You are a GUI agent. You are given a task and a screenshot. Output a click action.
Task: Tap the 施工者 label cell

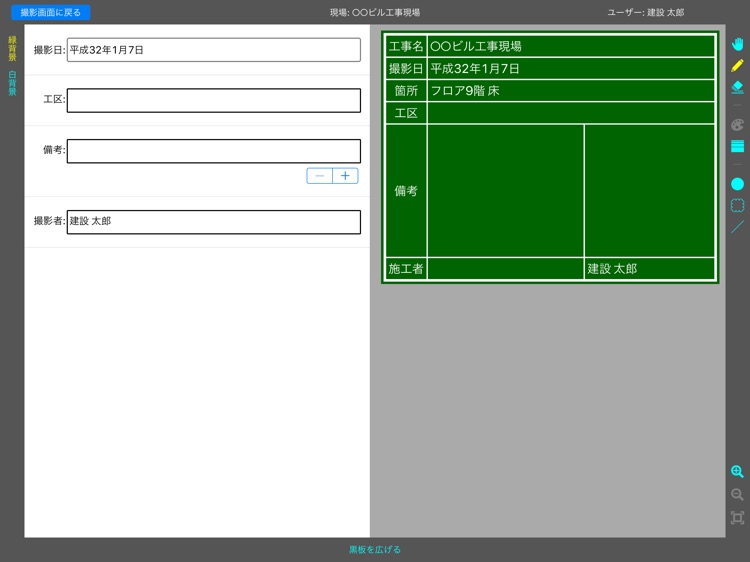tap(406, 269)
